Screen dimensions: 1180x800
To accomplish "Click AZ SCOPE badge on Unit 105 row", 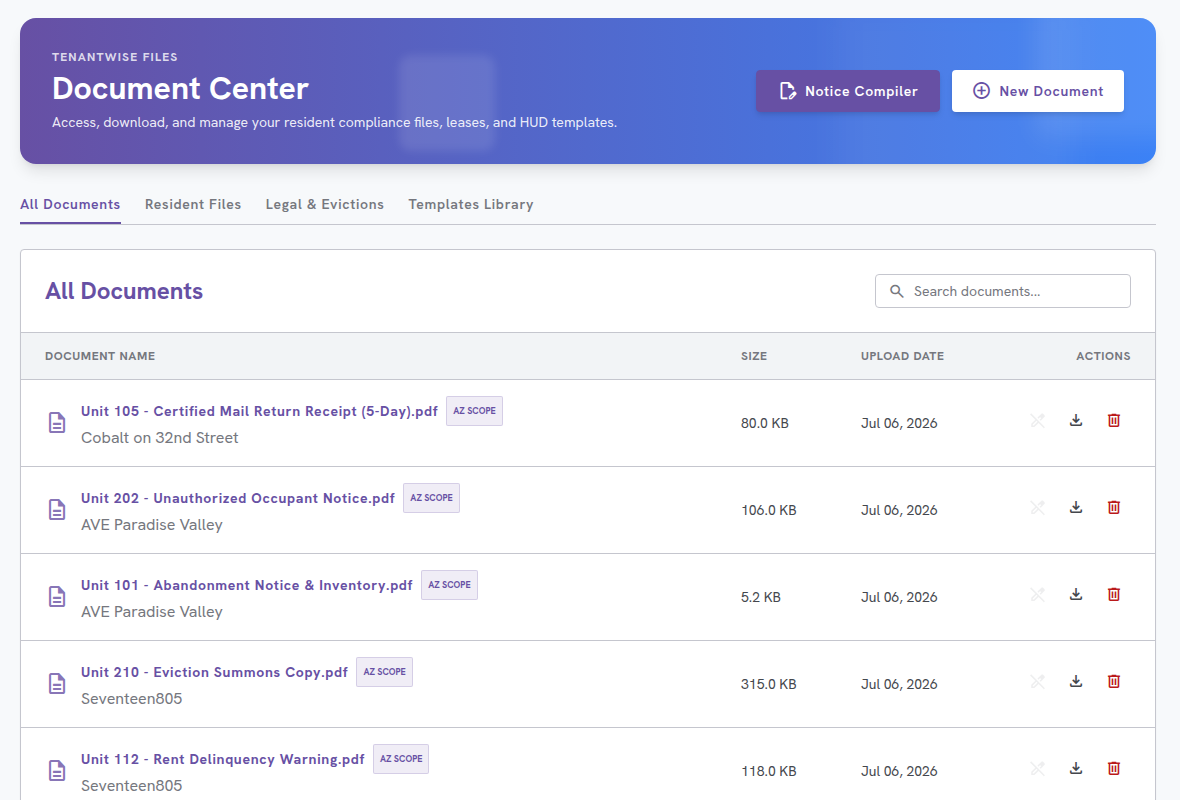I will (x=474, y=411).
